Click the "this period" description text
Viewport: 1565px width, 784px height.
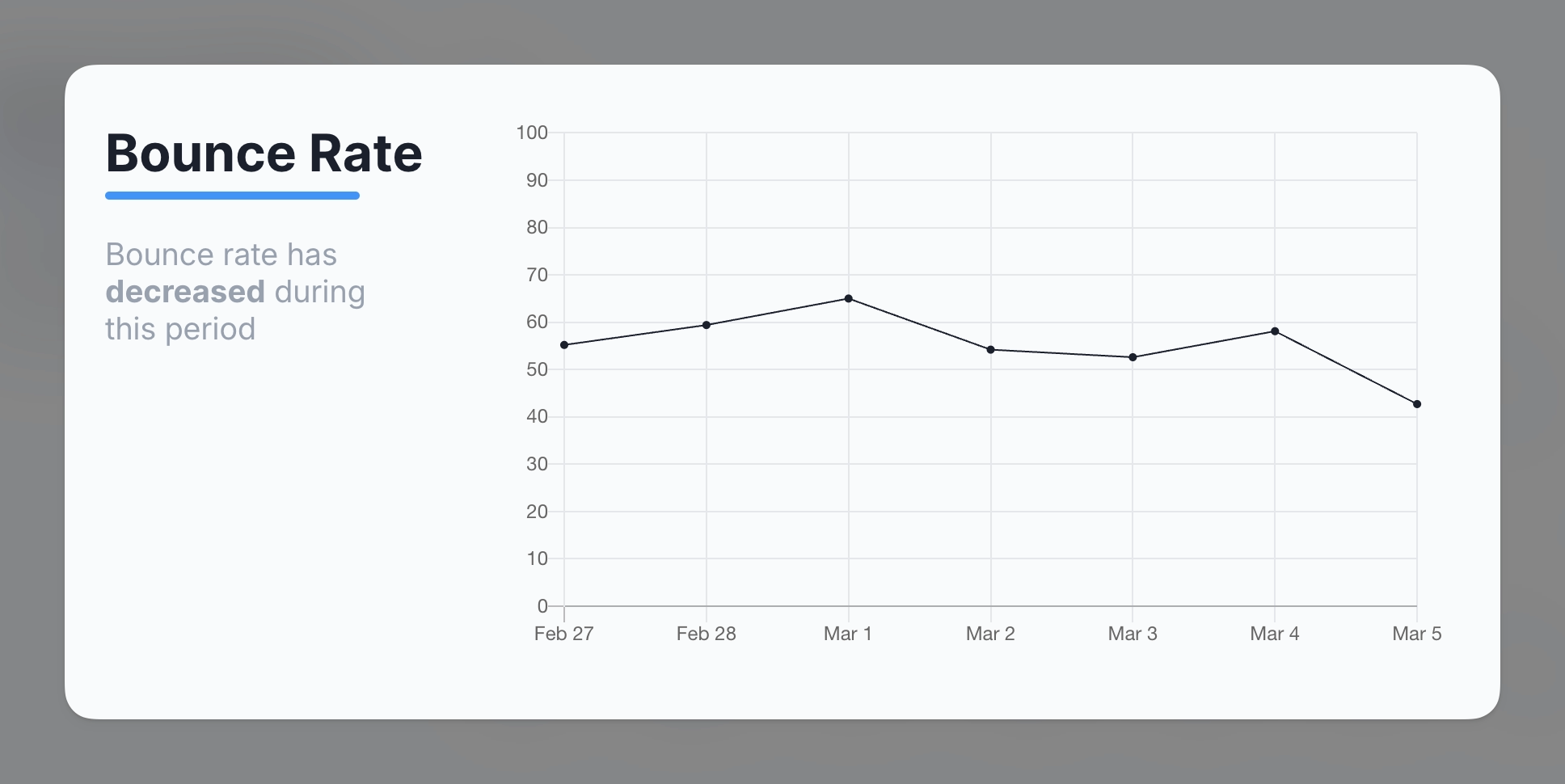pos(180,329)
